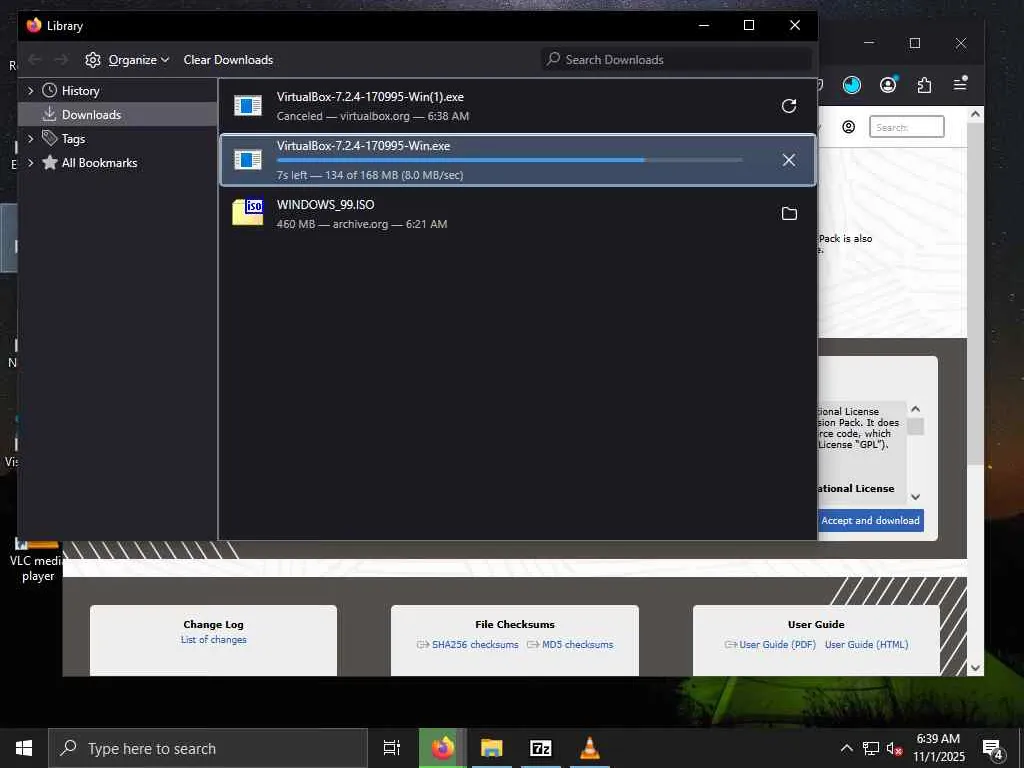Select Downloads in the Library sidebar
The image size is (1024, 768).
pos(118,114)
